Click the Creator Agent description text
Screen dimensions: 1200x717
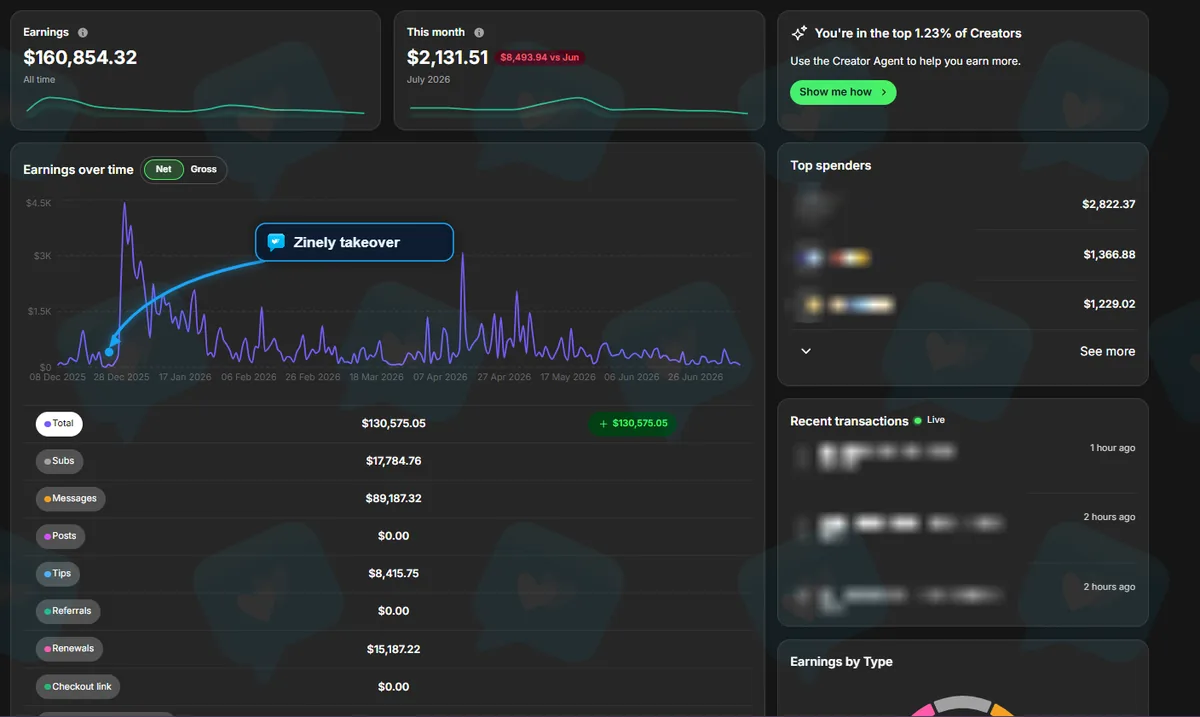905,61
